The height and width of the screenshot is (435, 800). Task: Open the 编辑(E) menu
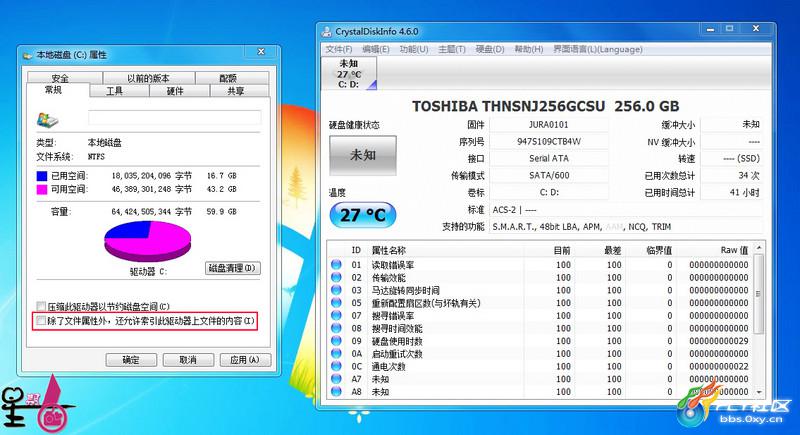pyautogui.click(x=376, y=49)
